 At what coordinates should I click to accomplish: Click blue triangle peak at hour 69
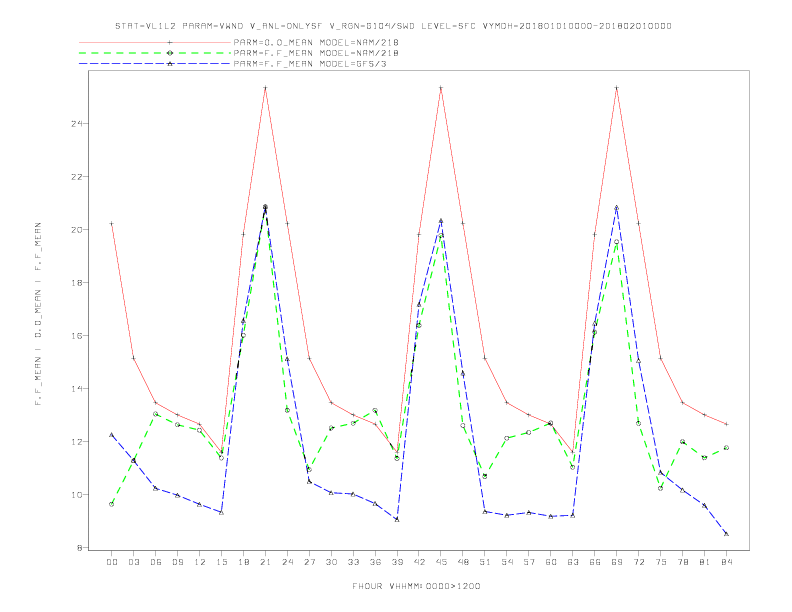point(617,208)
